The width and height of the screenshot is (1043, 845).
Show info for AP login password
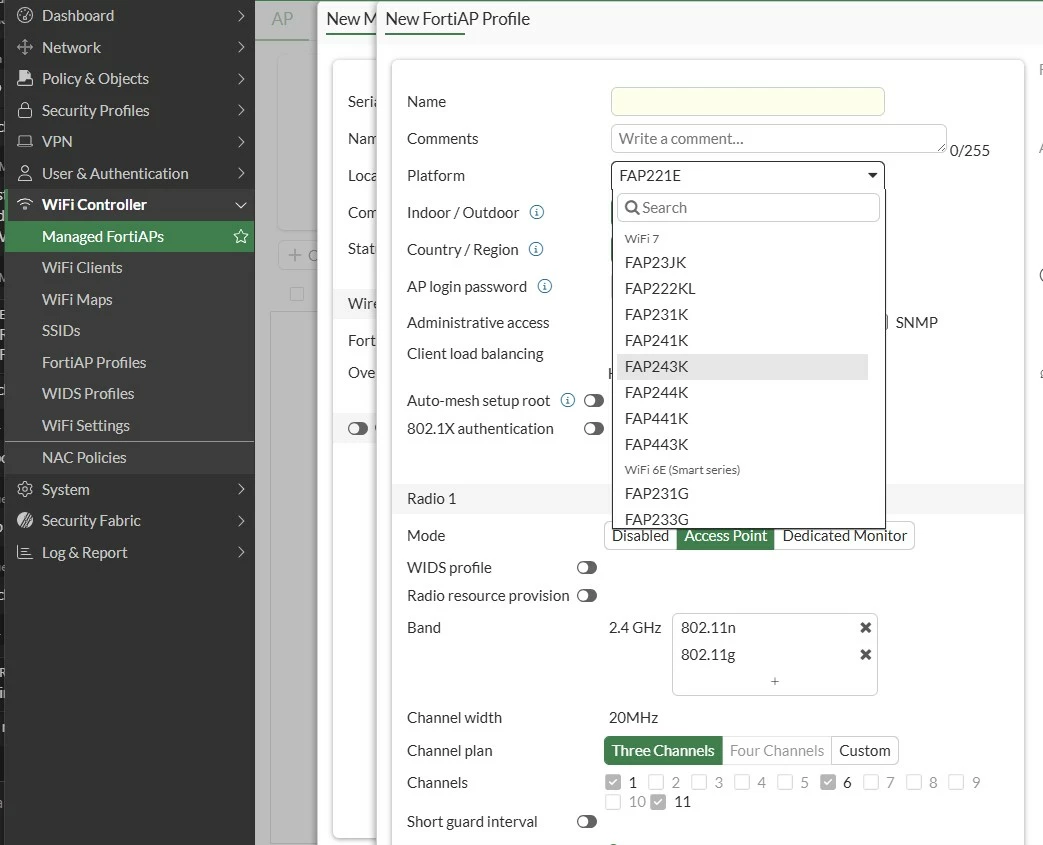[544, 287]
